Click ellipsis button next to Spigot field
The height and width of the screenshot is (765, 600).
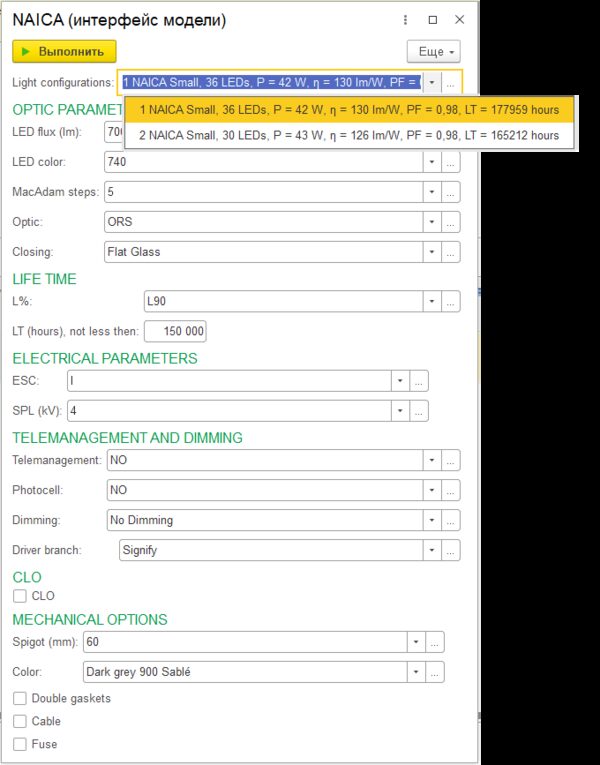tap(435, 642)
